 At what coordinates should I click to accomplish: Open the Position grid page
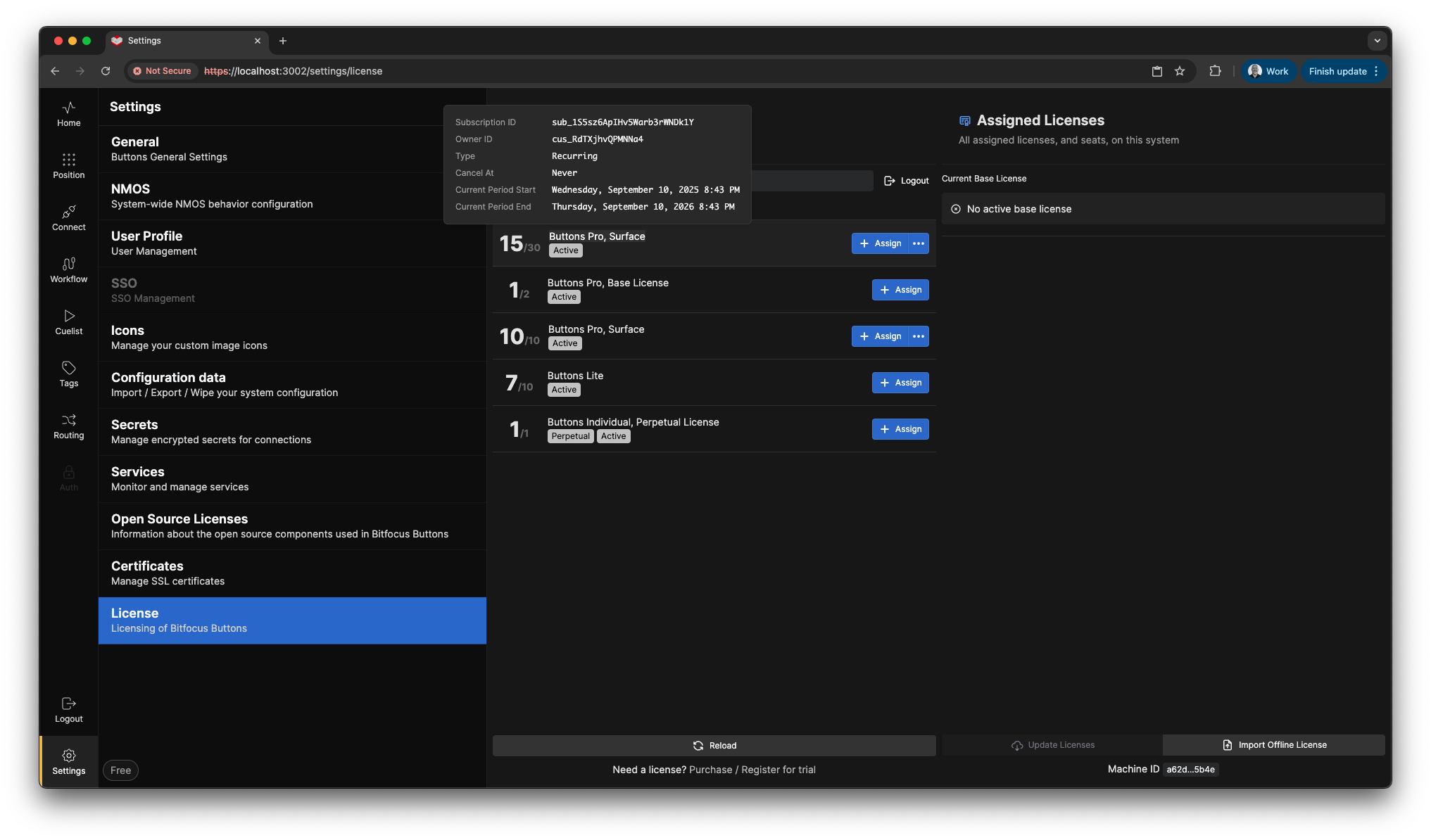click(68, 166)
